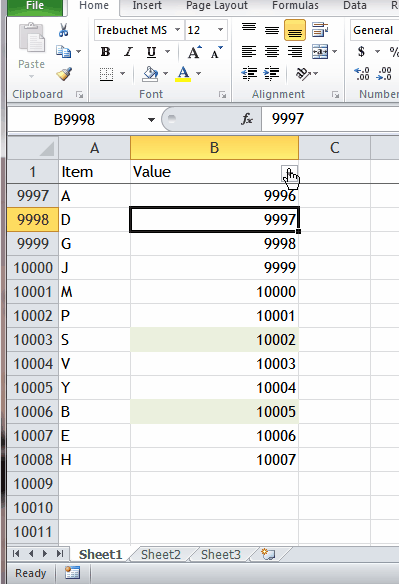Go to first sheet navigation arrow
399x584 pixels.
(16, 554)
